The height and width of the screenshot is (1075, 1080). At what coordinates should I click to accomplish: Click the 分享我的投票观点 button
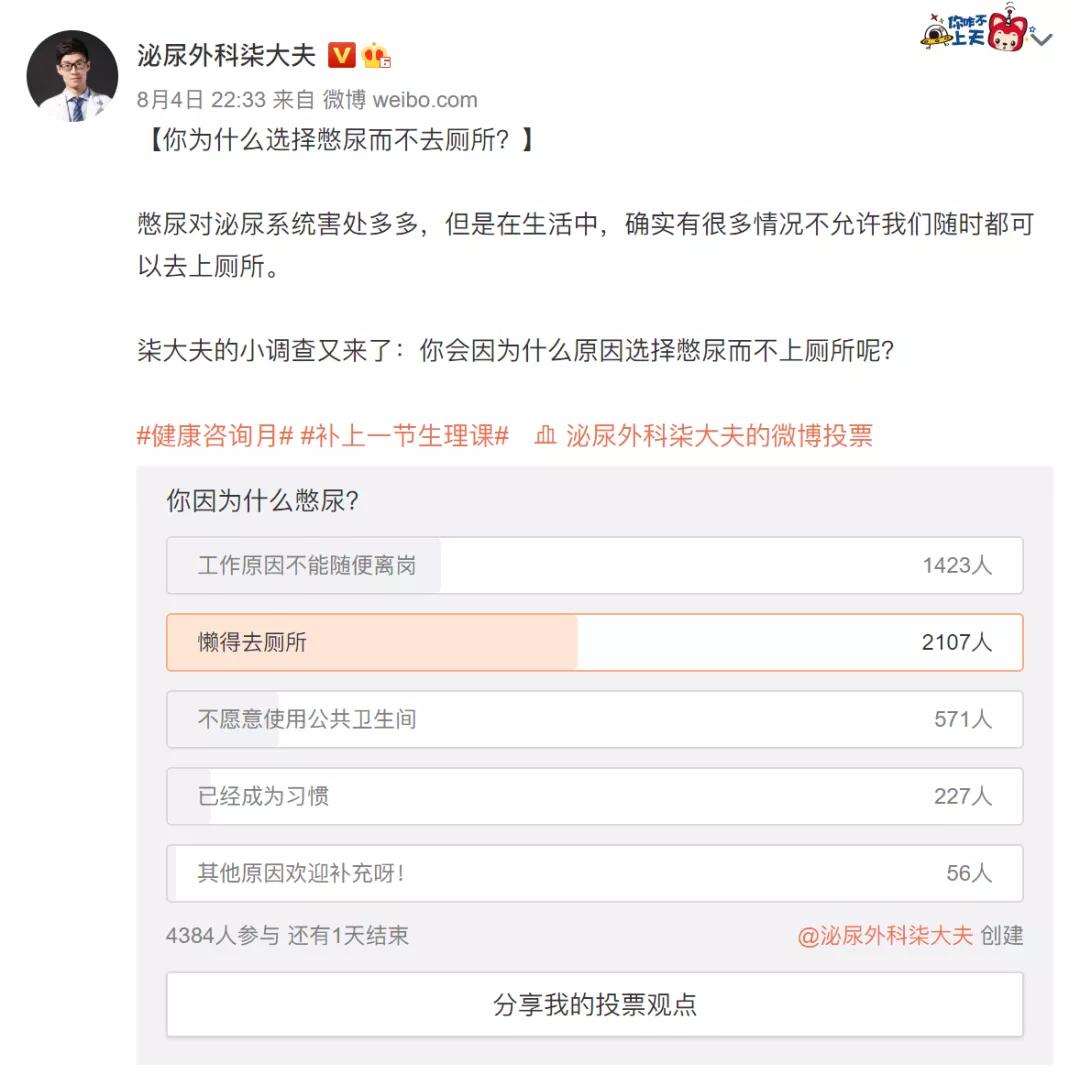click(x=595, y=1002)
